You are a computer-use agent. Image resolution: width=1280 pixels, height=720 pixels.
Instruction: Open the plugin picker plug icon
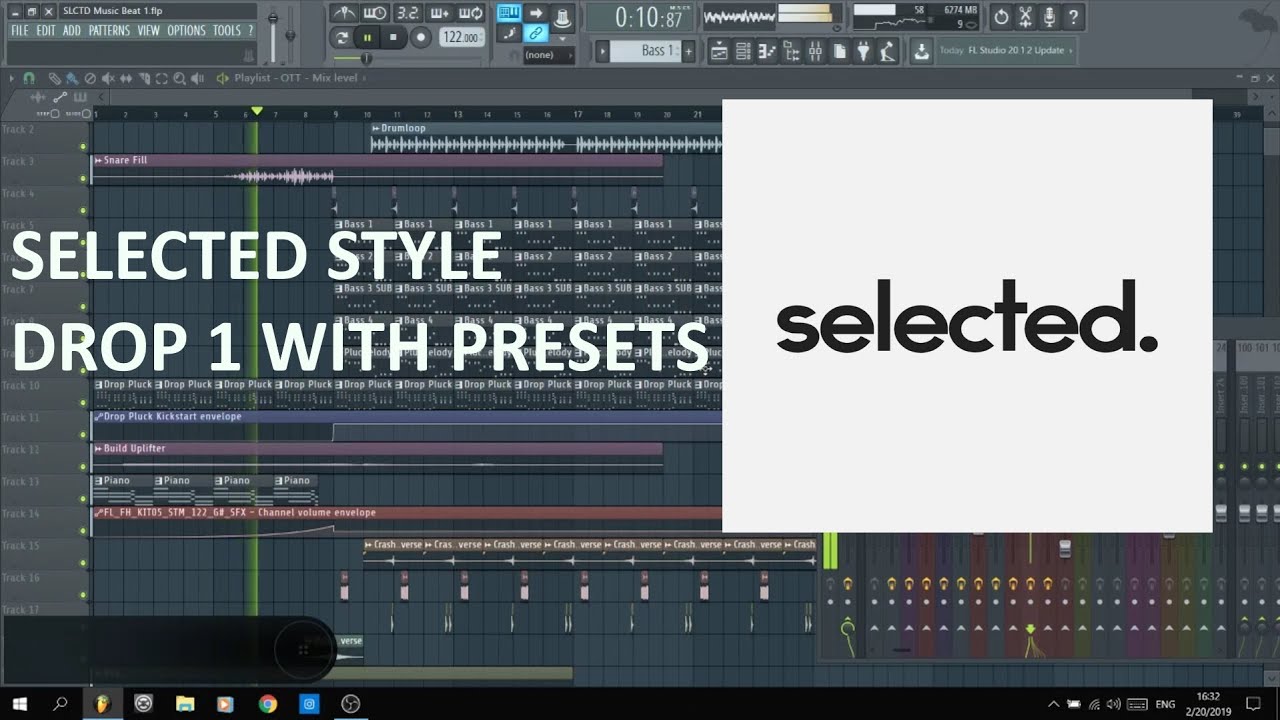[x=863, y=51]
